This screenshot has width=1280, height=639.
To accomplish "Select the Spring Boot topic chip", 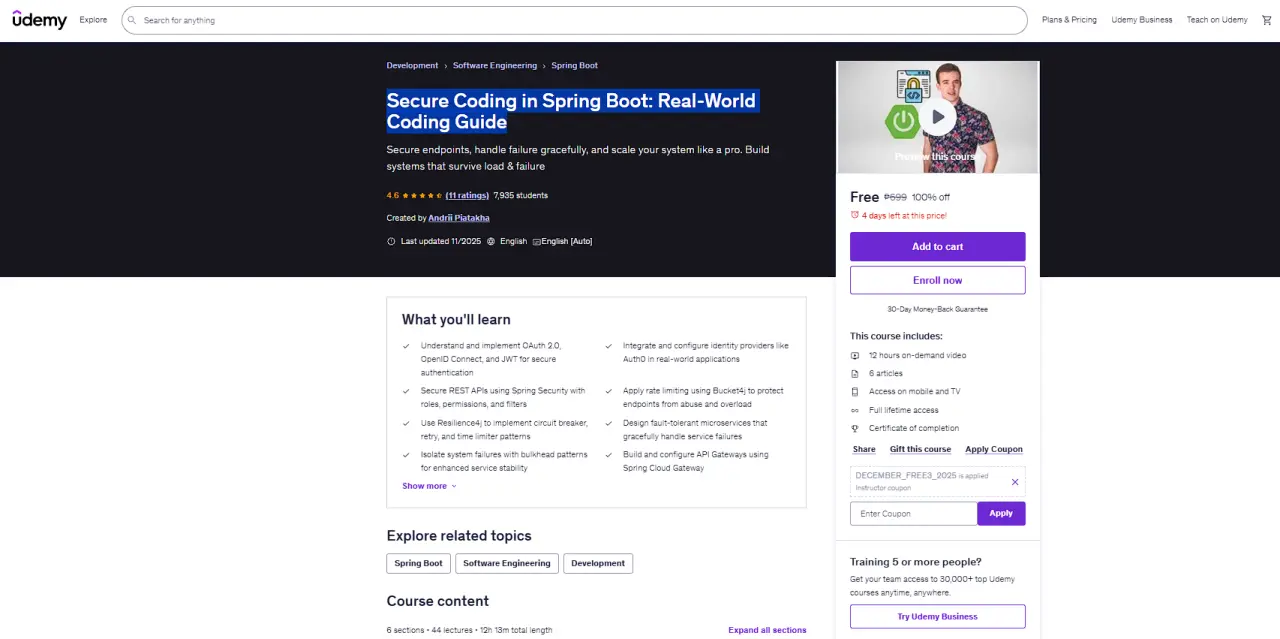I will tap(418, 563).
